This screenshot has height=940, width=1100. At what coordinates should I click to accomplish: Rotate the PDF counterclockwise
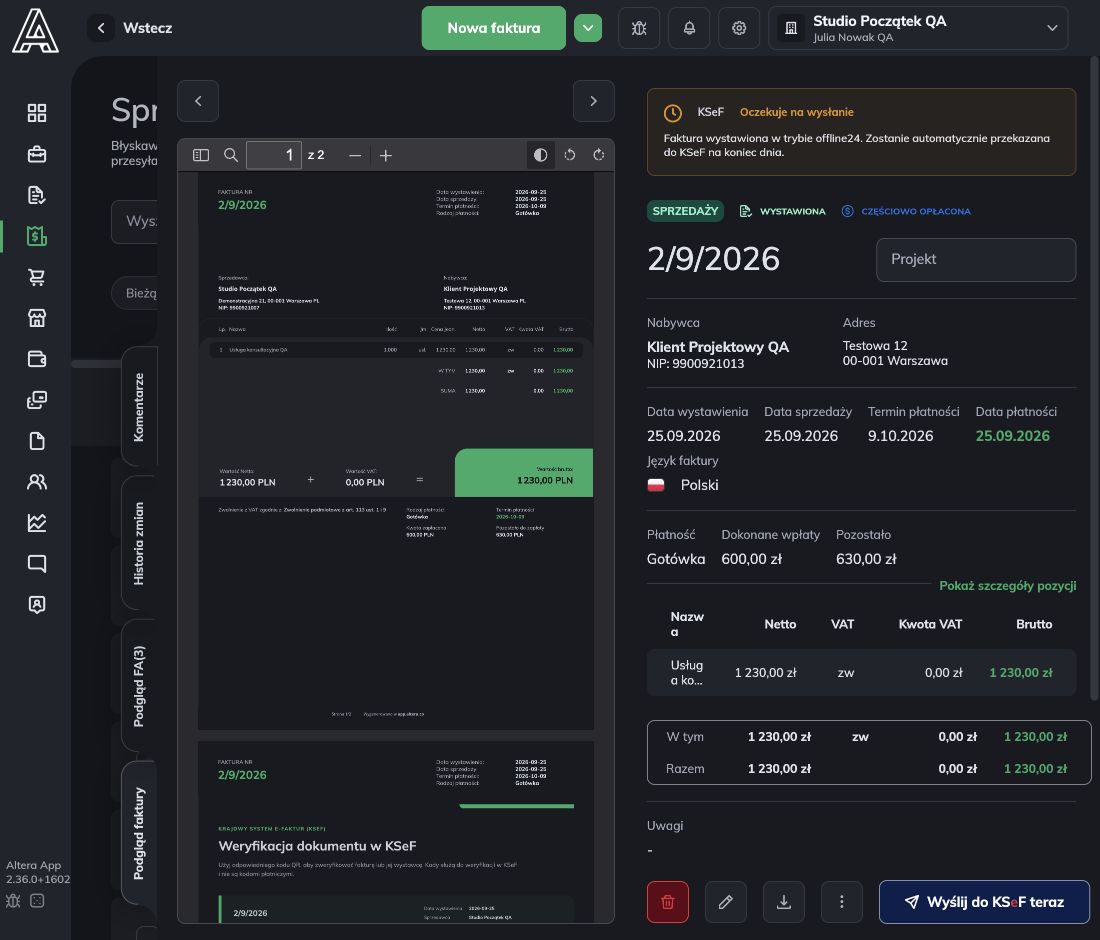pos(570,155)
